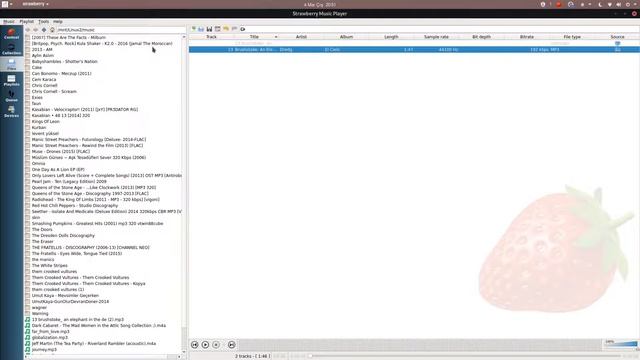Select the Babyshambles - Shotter's Nation folder
Image resolution: width=640 pixels, height=360 pixels.
[x=64, y=62]
